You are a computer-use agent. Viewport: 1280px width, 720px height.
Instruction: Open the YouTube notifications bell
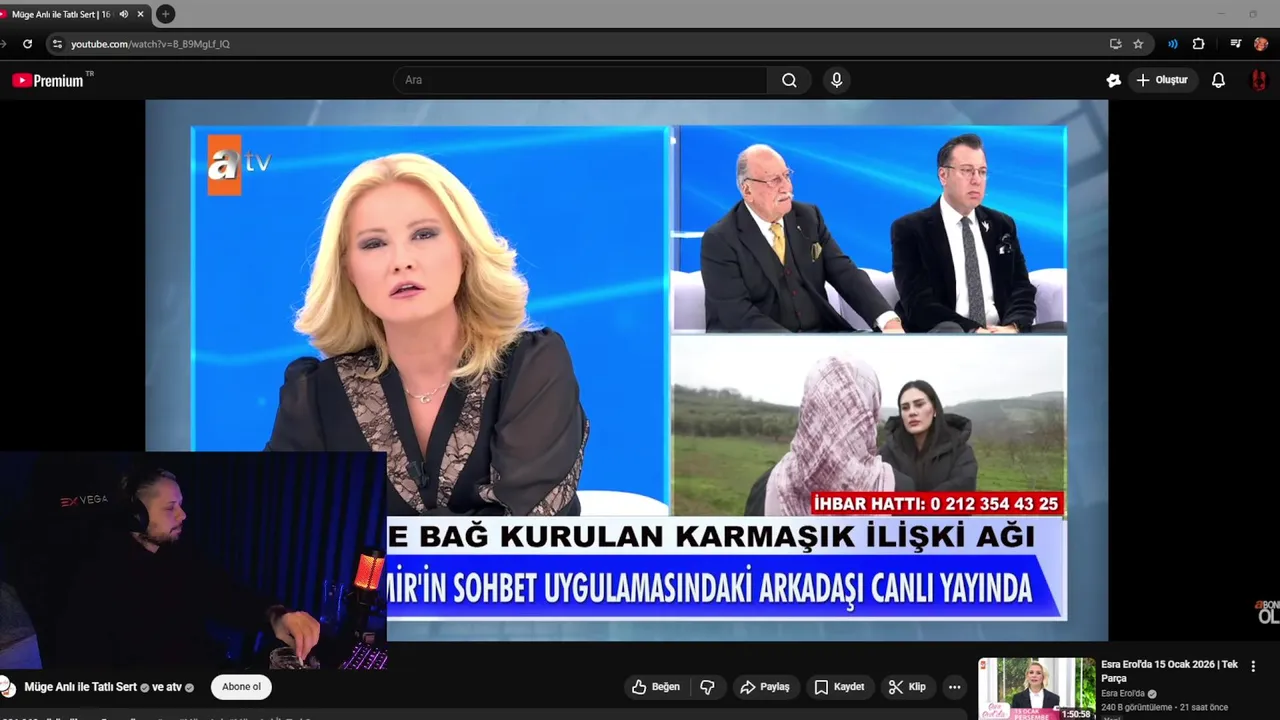[x=1218, y=80]
